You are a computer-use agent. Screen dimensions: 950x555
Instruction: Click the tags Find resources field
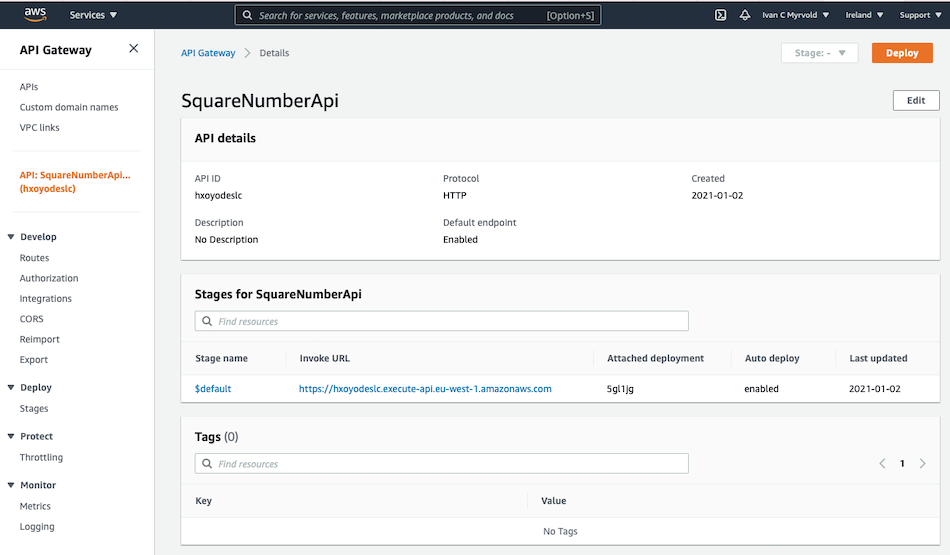pyautogui.click(x=442, y=464)
